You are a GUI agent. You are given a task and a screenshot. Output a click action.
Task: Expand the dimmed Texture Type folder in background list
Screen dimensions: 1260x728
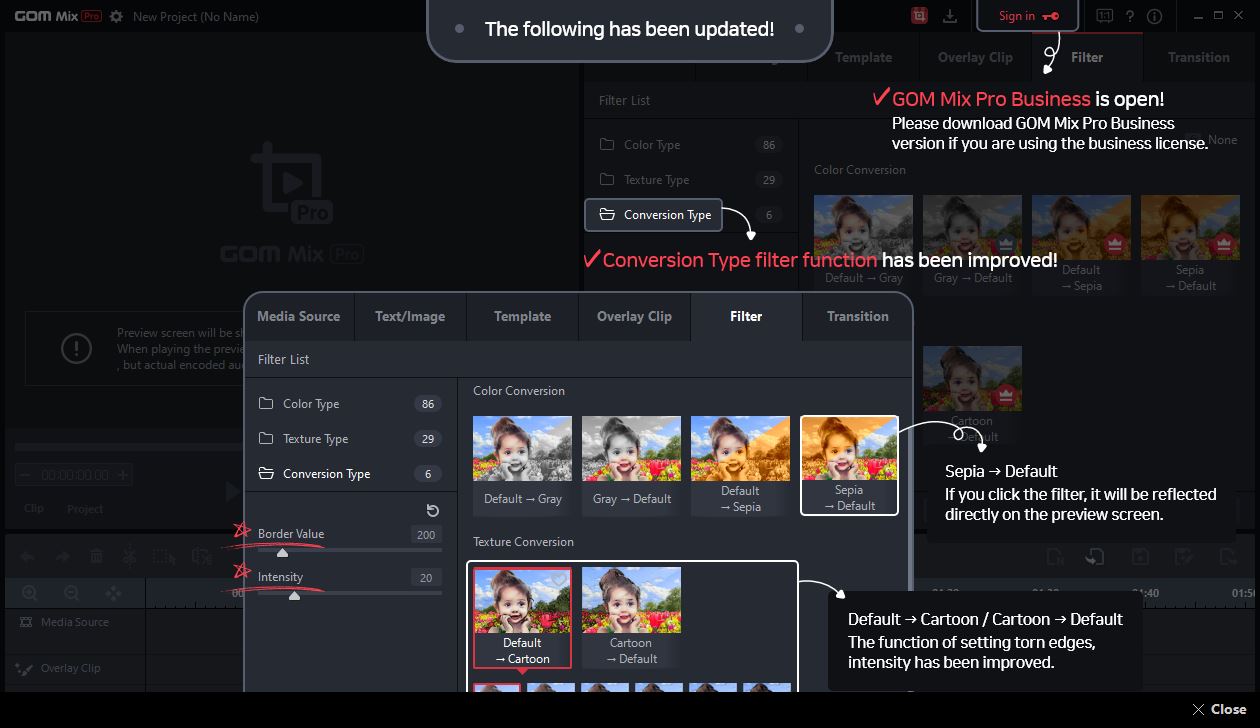pos(688,180)
